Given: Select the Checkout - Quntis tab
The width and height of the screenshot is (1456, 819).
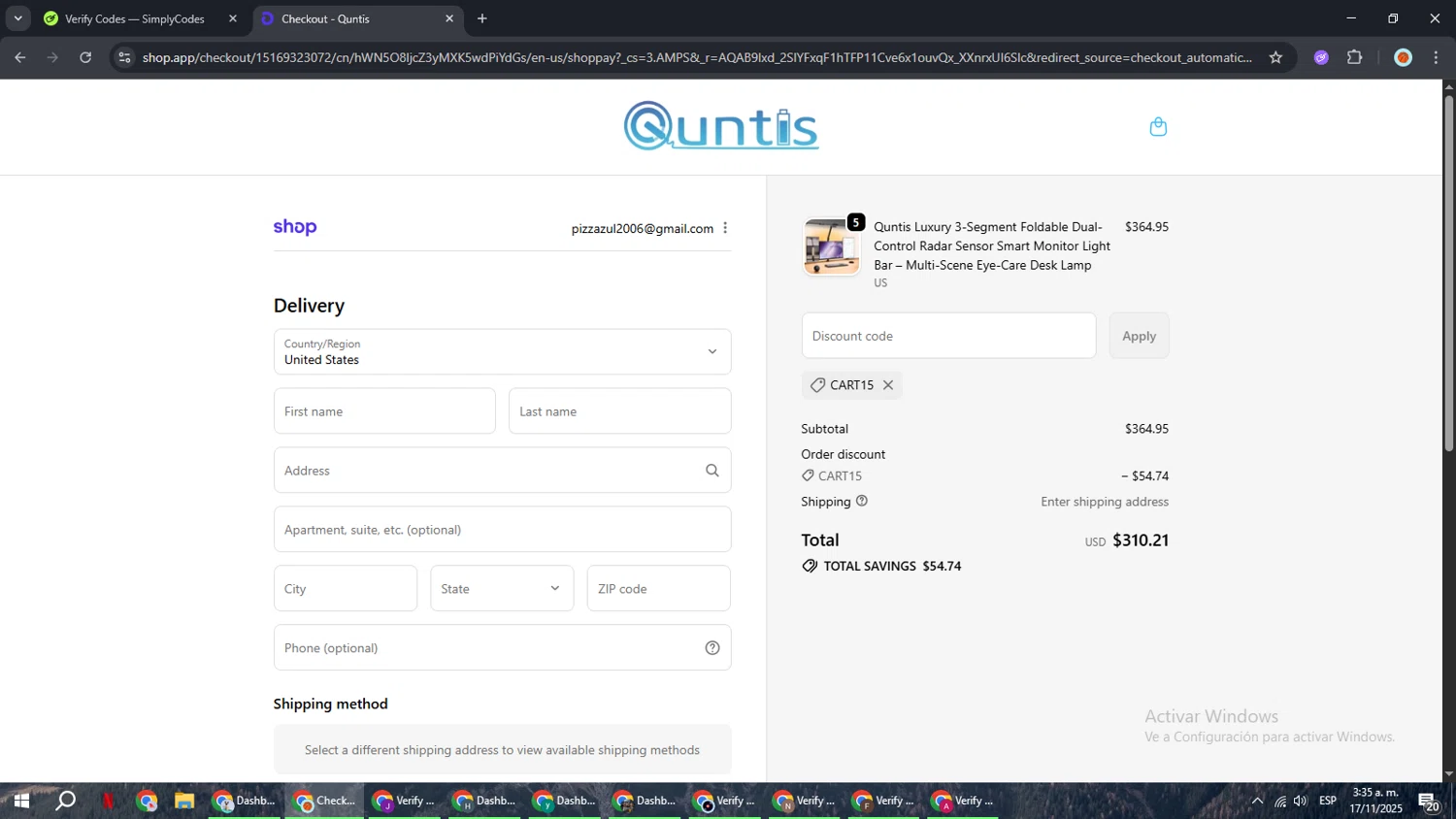Looking at the screenshot, I should point(357,18).
